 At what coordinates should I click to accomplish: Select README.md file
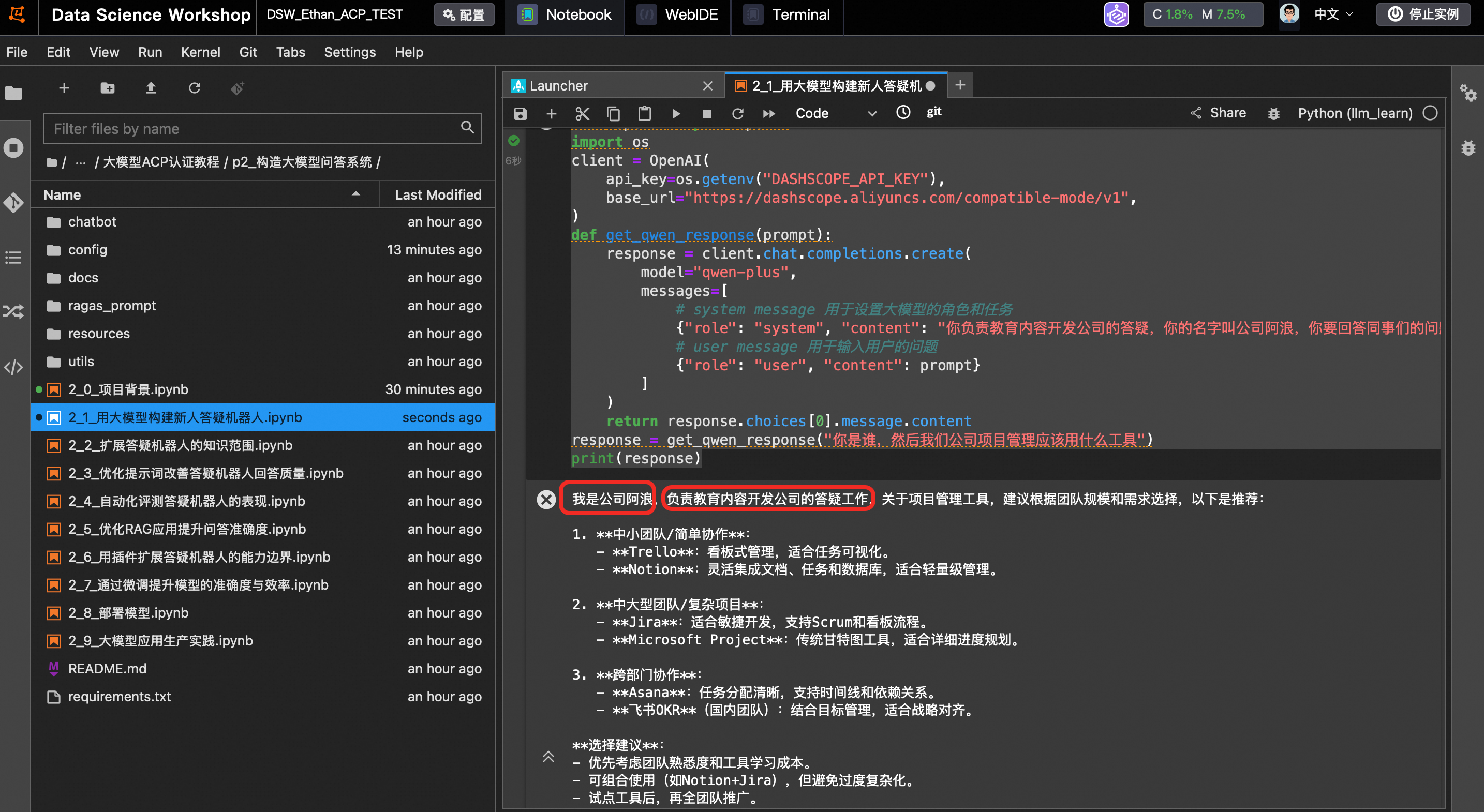point(263,669)
